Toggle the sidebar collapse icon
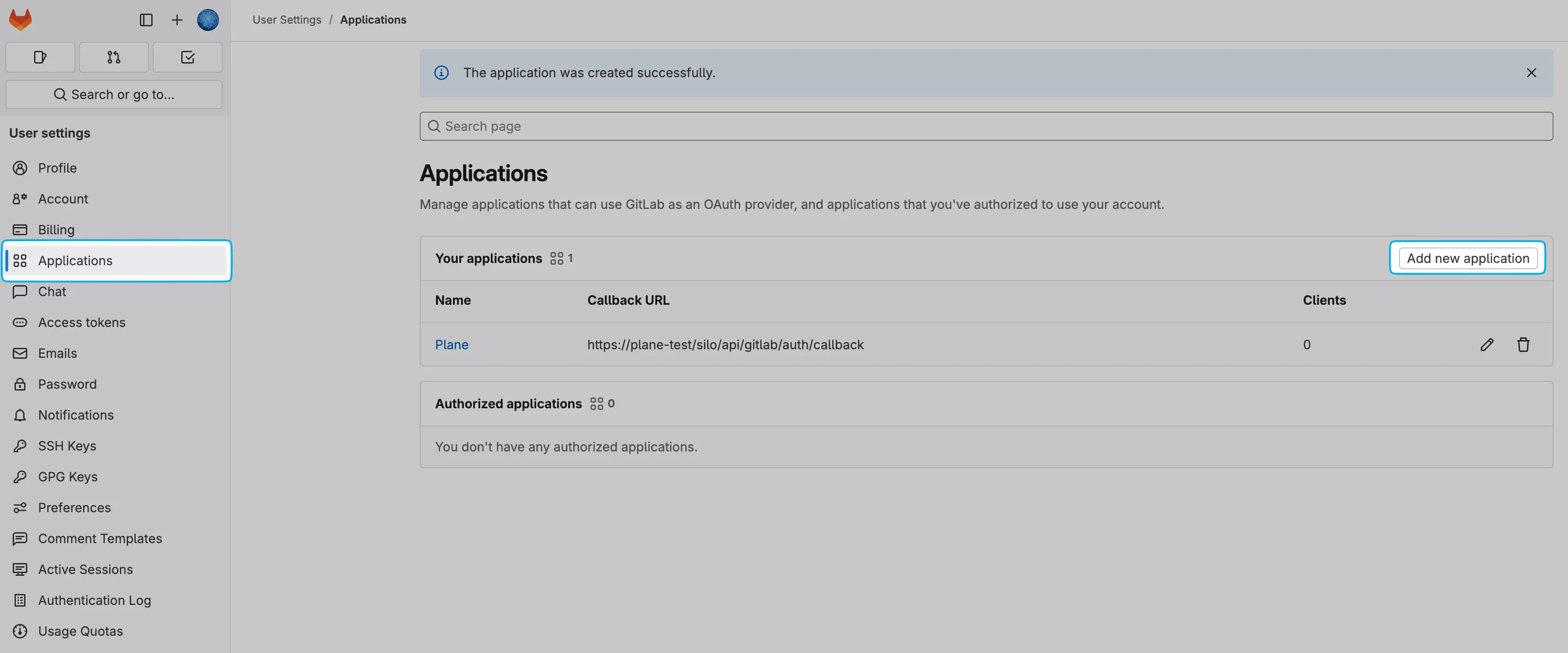Screen dimensions: 1568x653 pos(146,20)
